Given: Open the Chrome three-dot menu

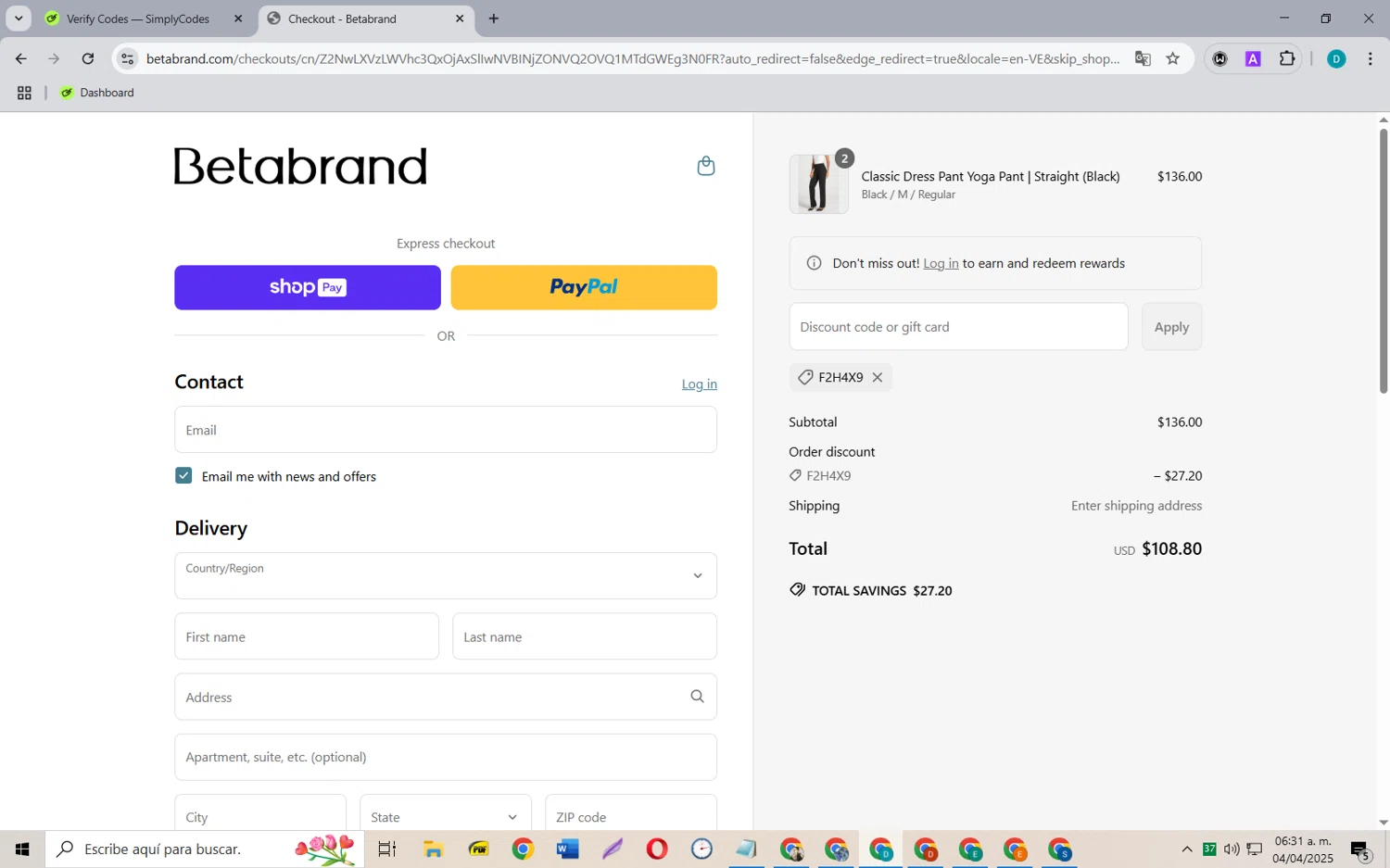Looking at the screenshot, I should coord(1371,58).
